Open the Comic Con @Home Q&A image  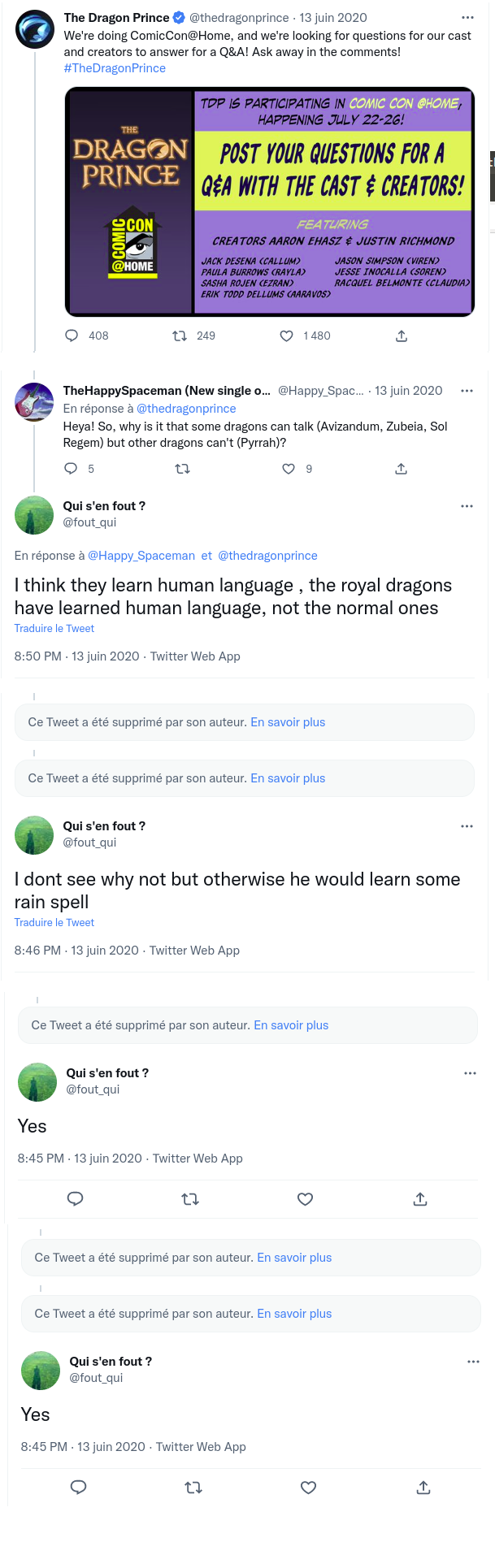coord(269,201)
